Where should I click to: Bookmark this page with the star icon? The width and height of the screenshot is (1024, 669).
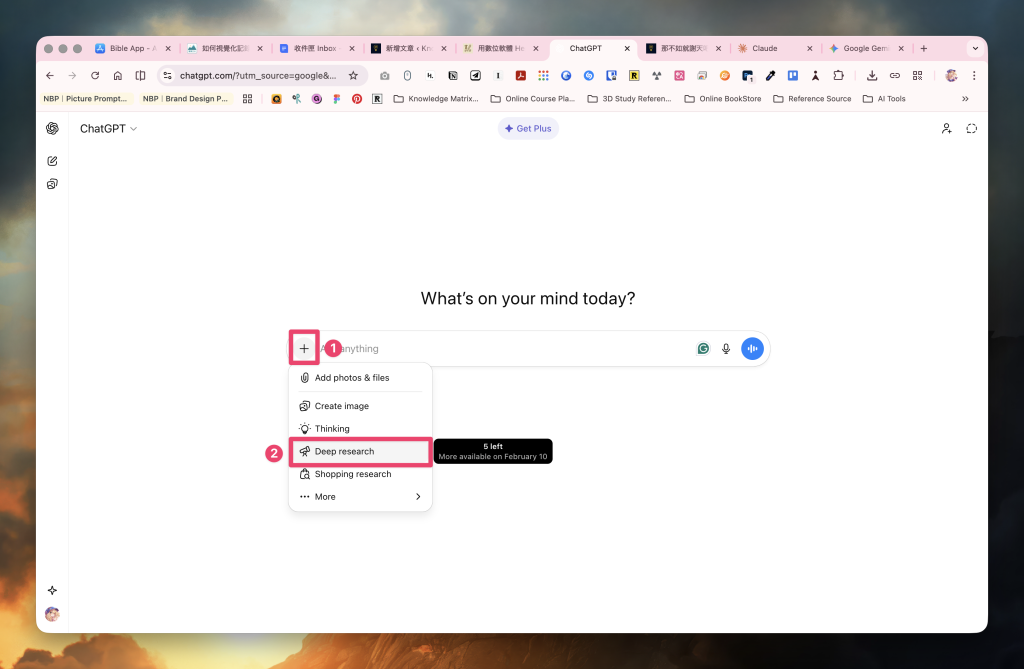point(353,75)
